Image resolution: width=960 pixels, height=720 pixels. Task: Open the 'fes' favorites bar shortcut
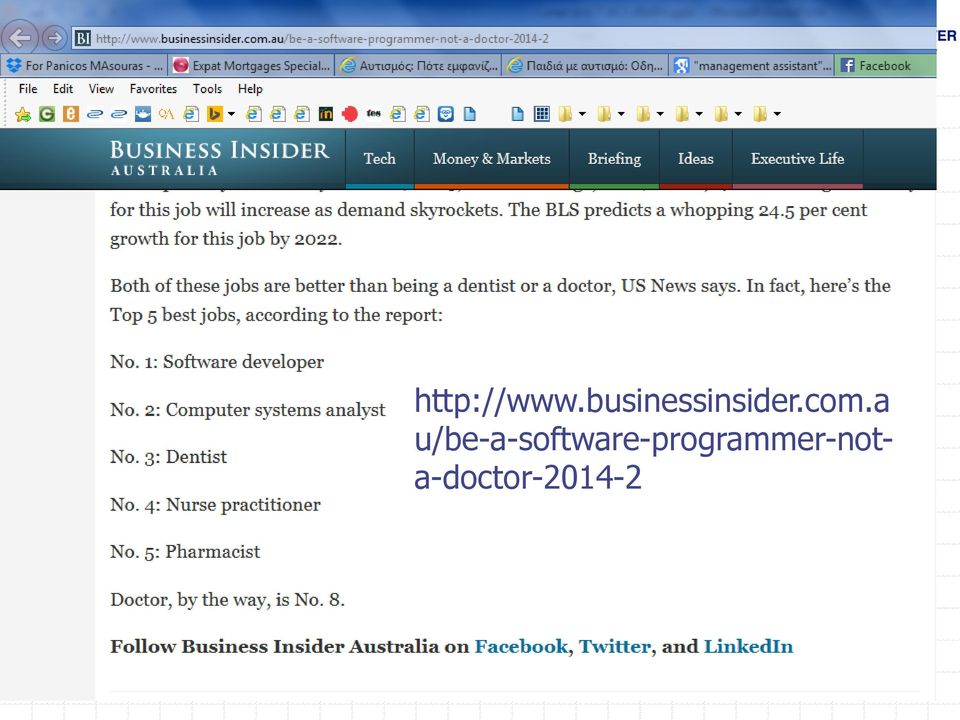(373, 113)
